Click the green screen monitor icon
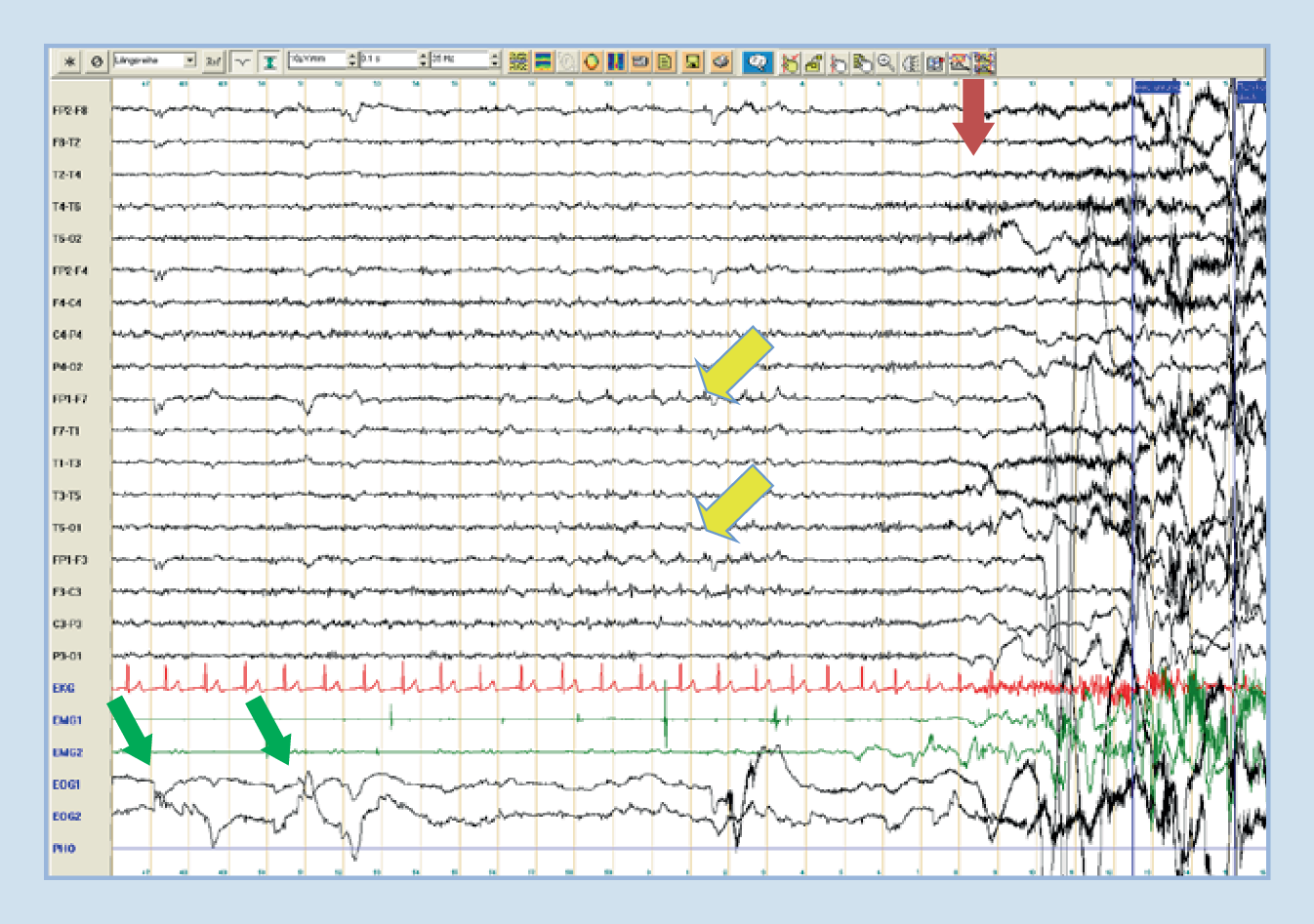1314x924 pixels. pyautogui.click(x=693, y=62)
